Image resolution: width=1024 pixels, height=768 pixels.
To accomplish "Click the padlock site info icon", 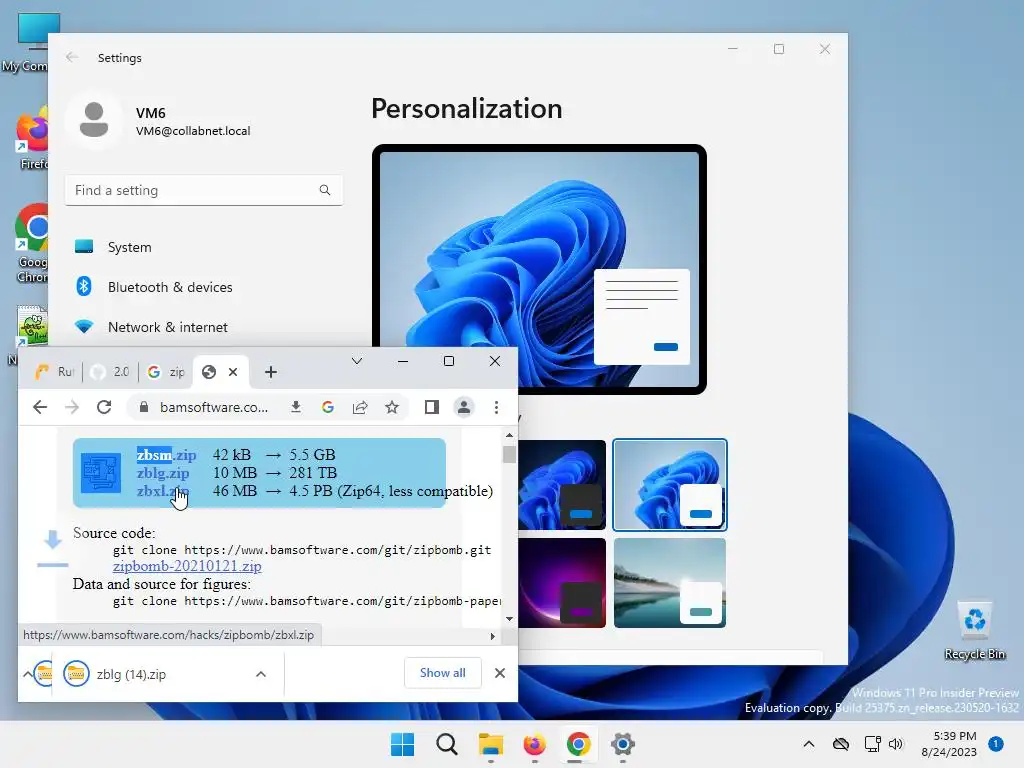I will point(144,408).
